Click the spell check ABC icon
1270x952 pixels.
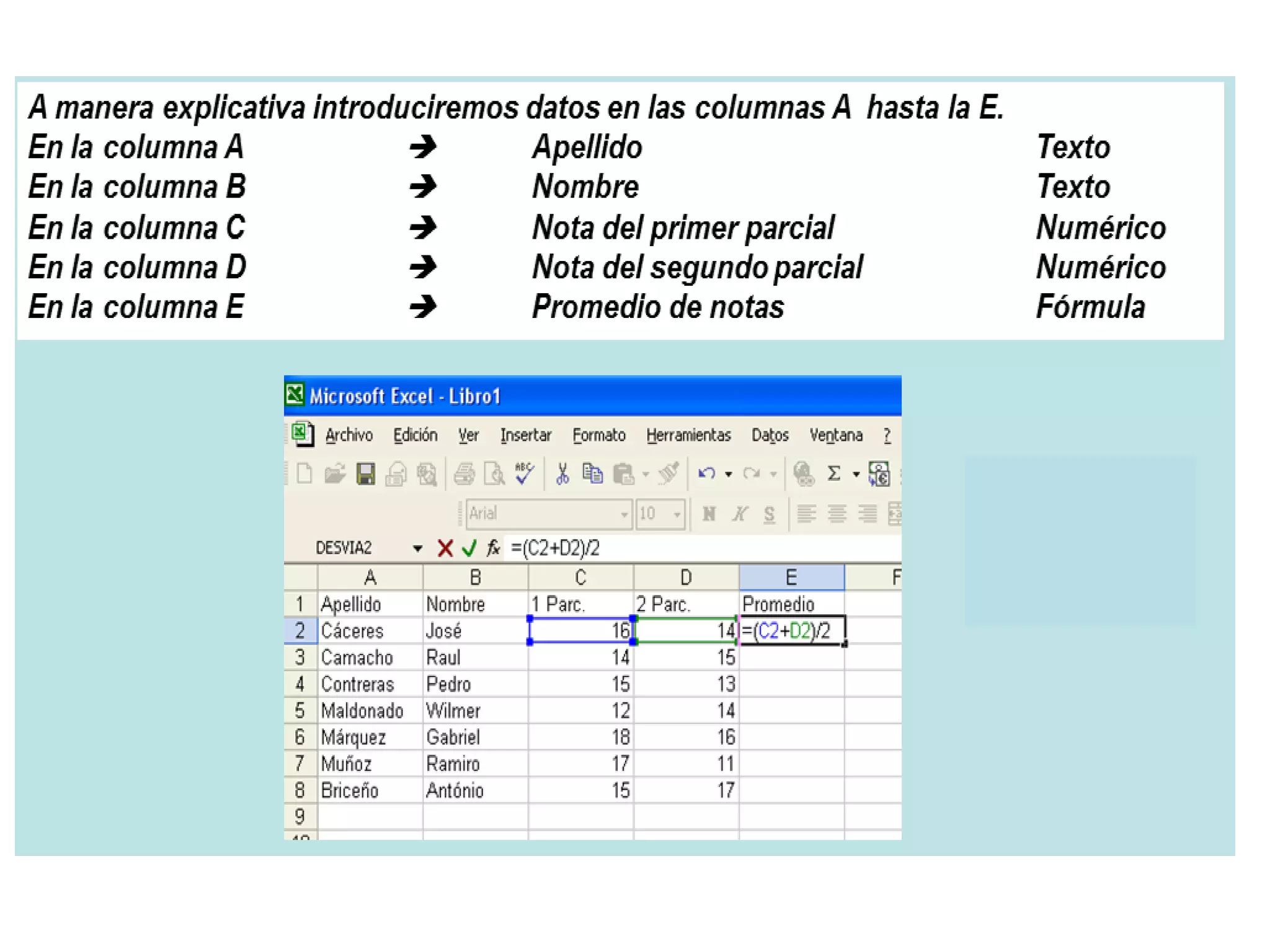tap(525, 473)
